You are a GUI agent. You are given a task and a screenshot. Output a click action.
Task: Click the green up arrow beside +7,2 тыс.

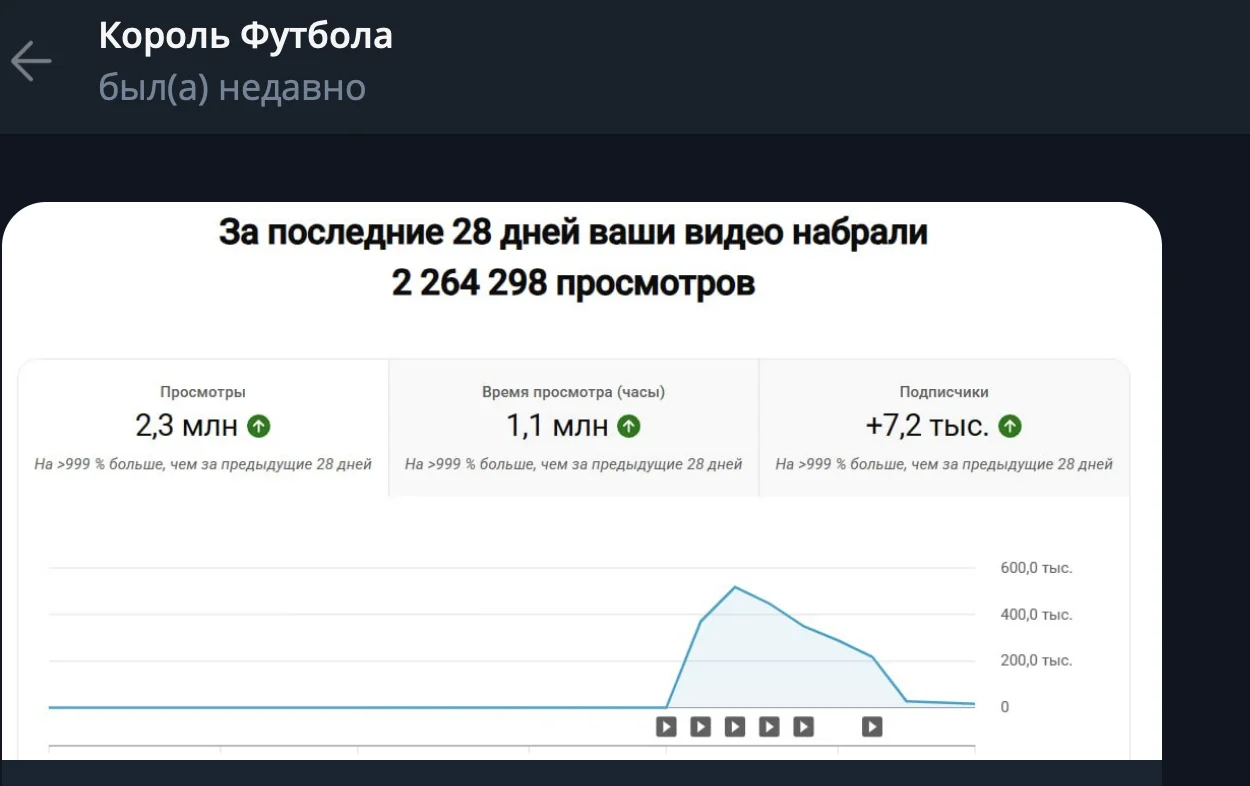click(x=1010, y=427)
